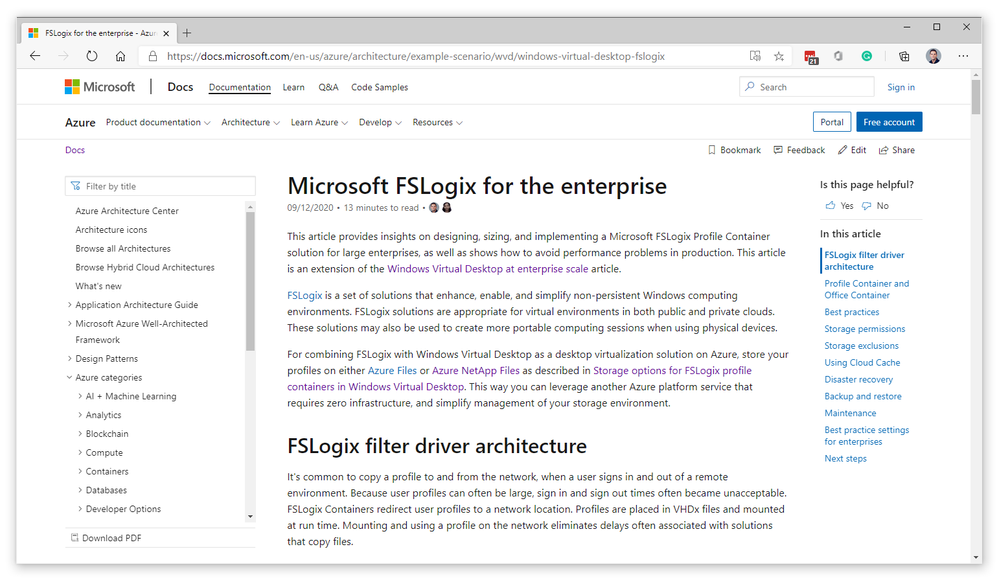Close the FSLogix for the enterprise tab
Image resolution: width=999 pixels, height=579 pixels.
point(166,33)
